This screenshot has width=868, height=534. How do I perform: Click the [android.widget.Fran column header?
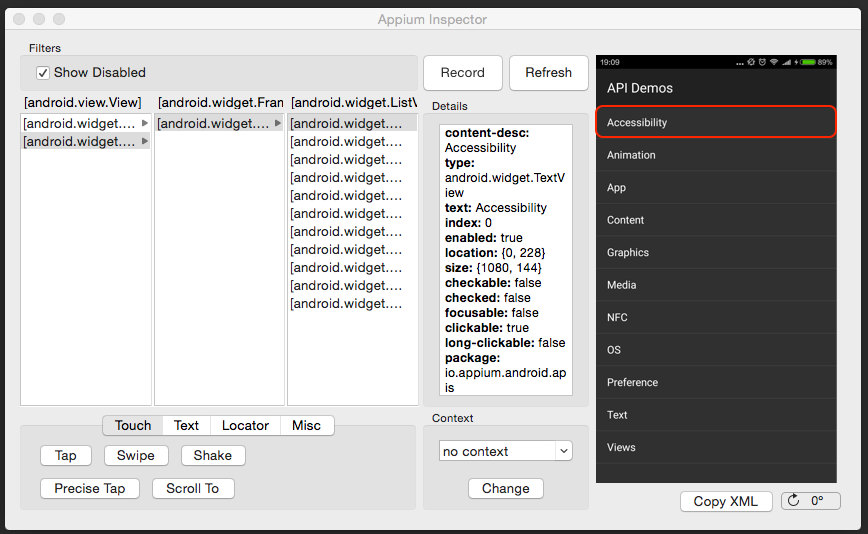(x=220, y=102)
